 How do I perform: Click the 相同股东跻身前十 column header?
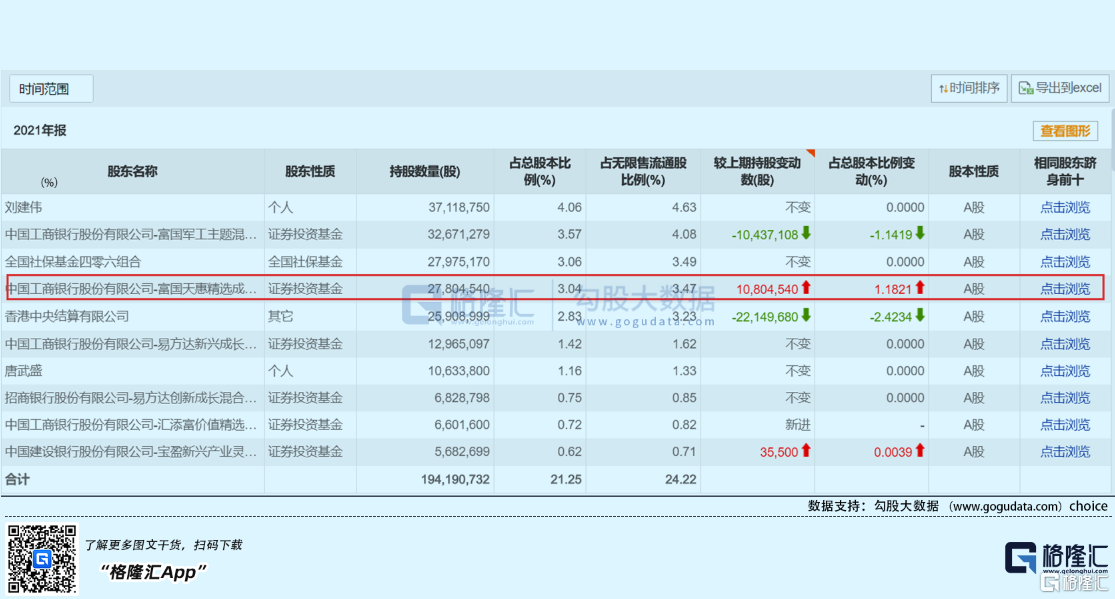(x=1065, y=171)
